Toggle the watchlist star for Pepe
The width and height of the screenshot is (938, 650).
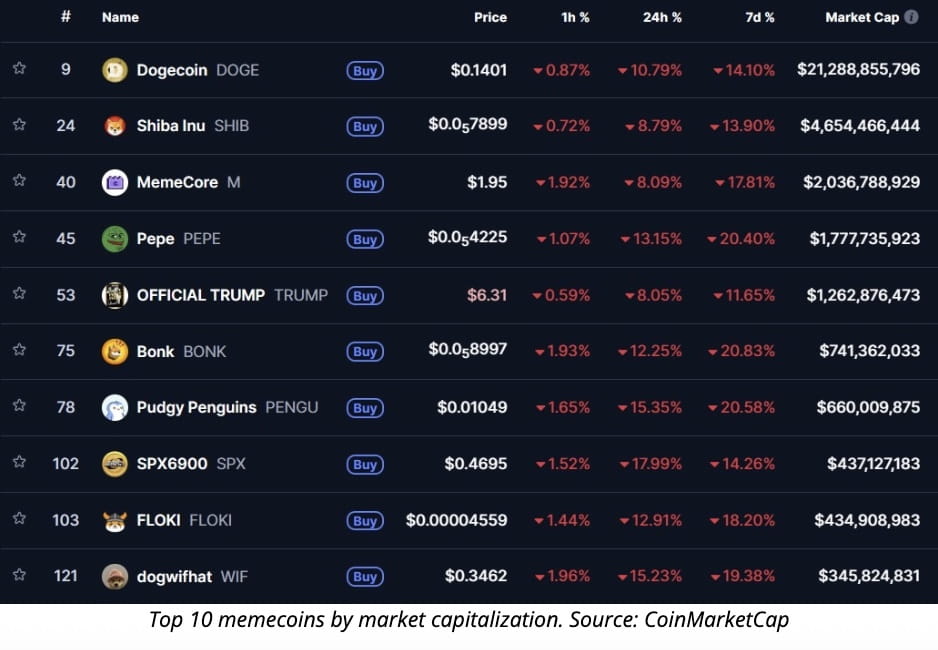point(19,239)
